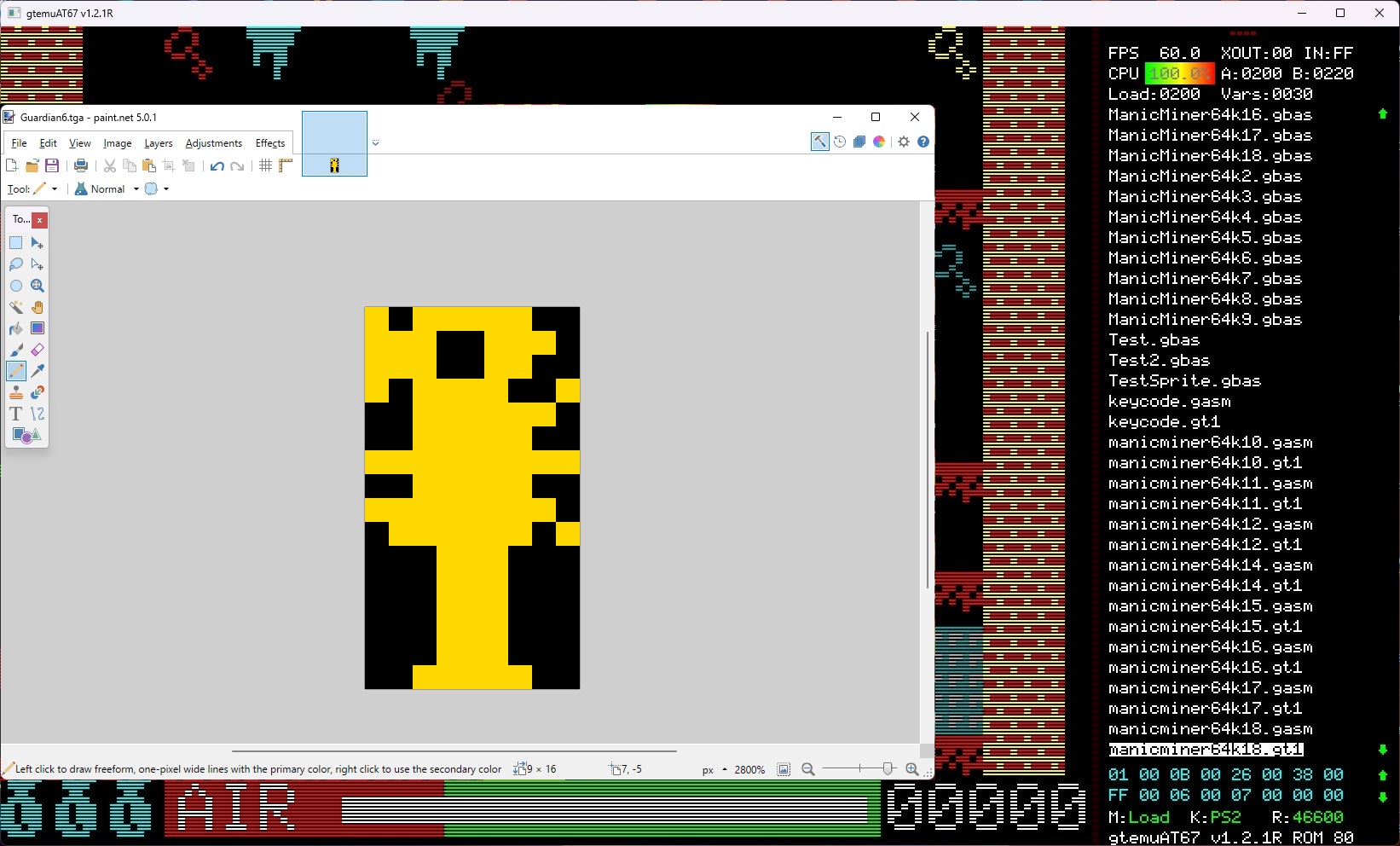Viewport: 1400px width, 846px height.
Task: Open the Effects menu
Action: (270, 143)
